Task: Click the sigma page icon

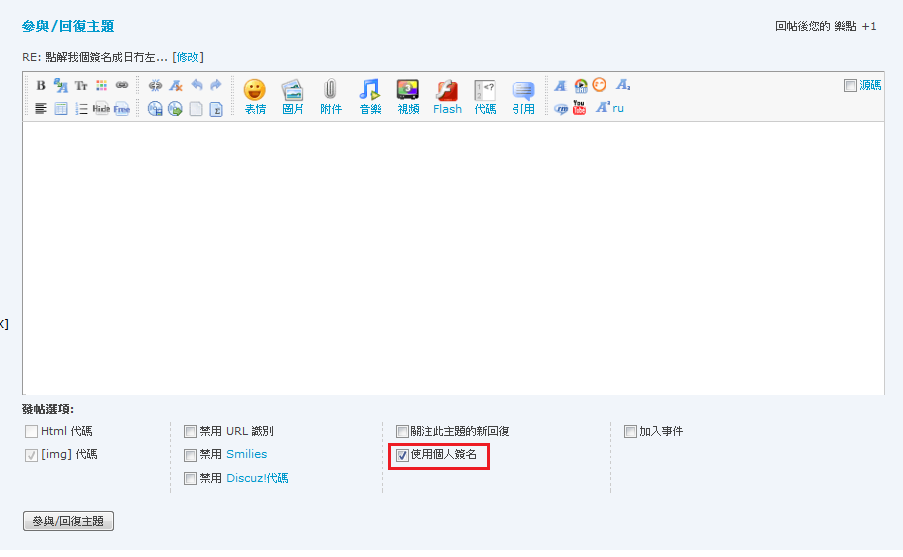Action: coord(216,108)
